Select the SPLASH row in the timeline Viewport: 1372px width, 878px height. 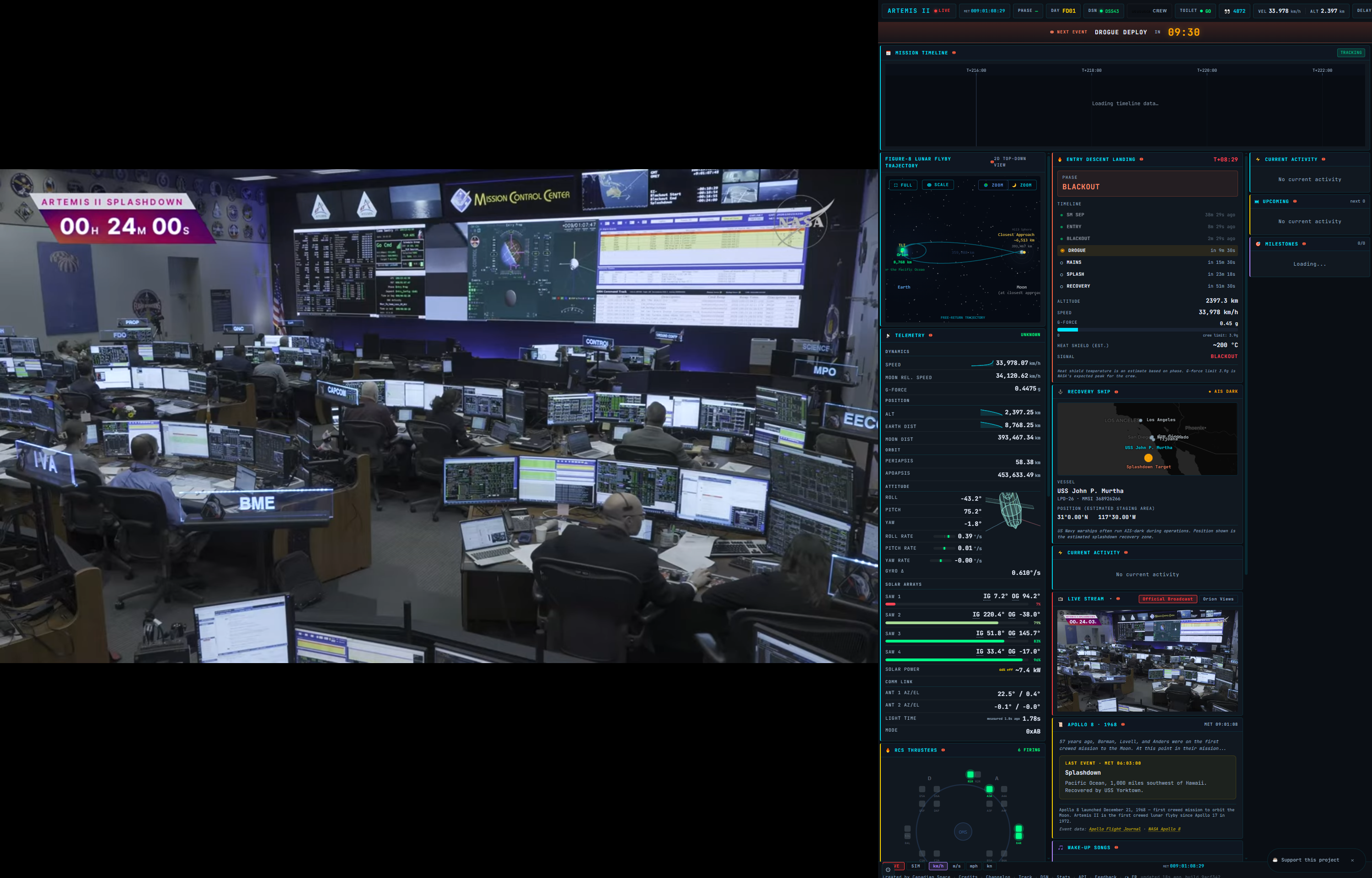coord(1147,274)
